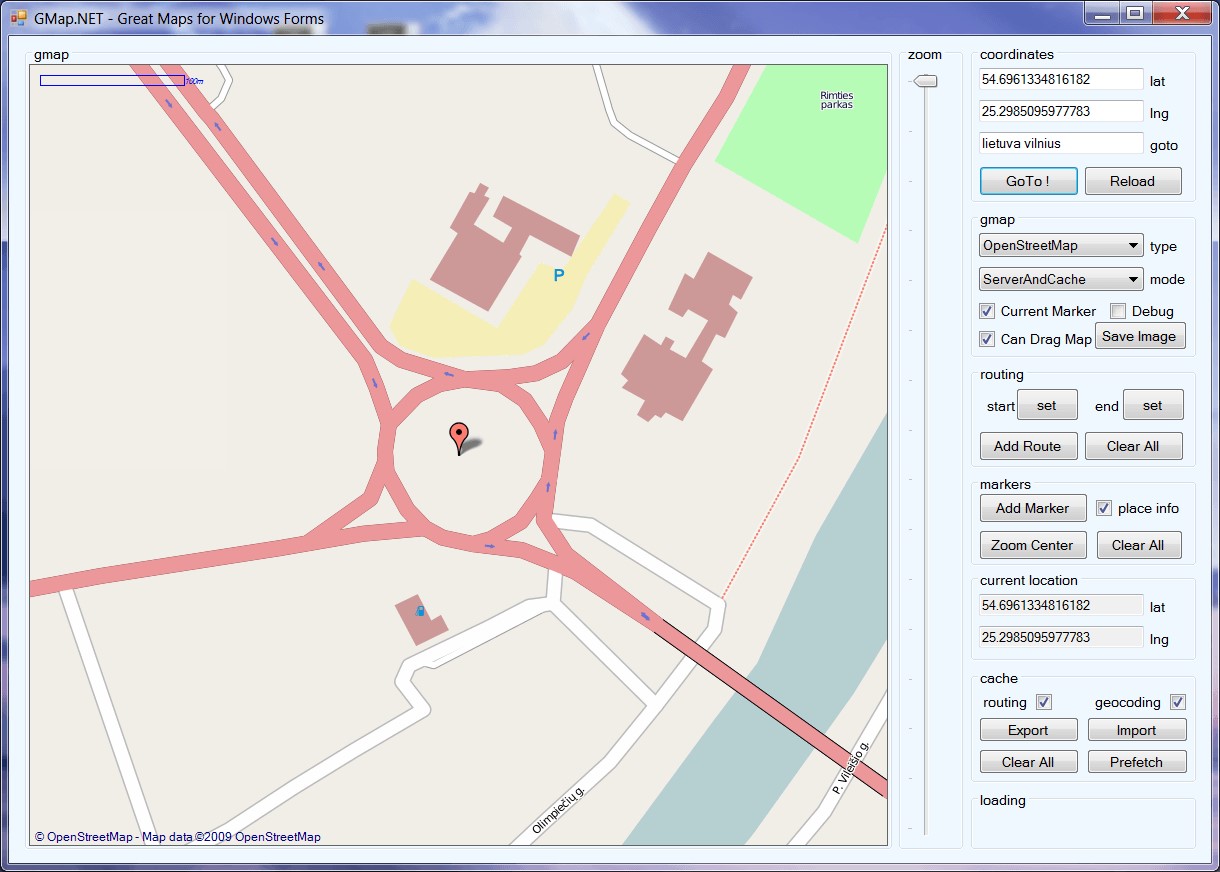Click the Add Route button
The image size is (1220, 872).
pyautogui.click(x=1028, y=446)
